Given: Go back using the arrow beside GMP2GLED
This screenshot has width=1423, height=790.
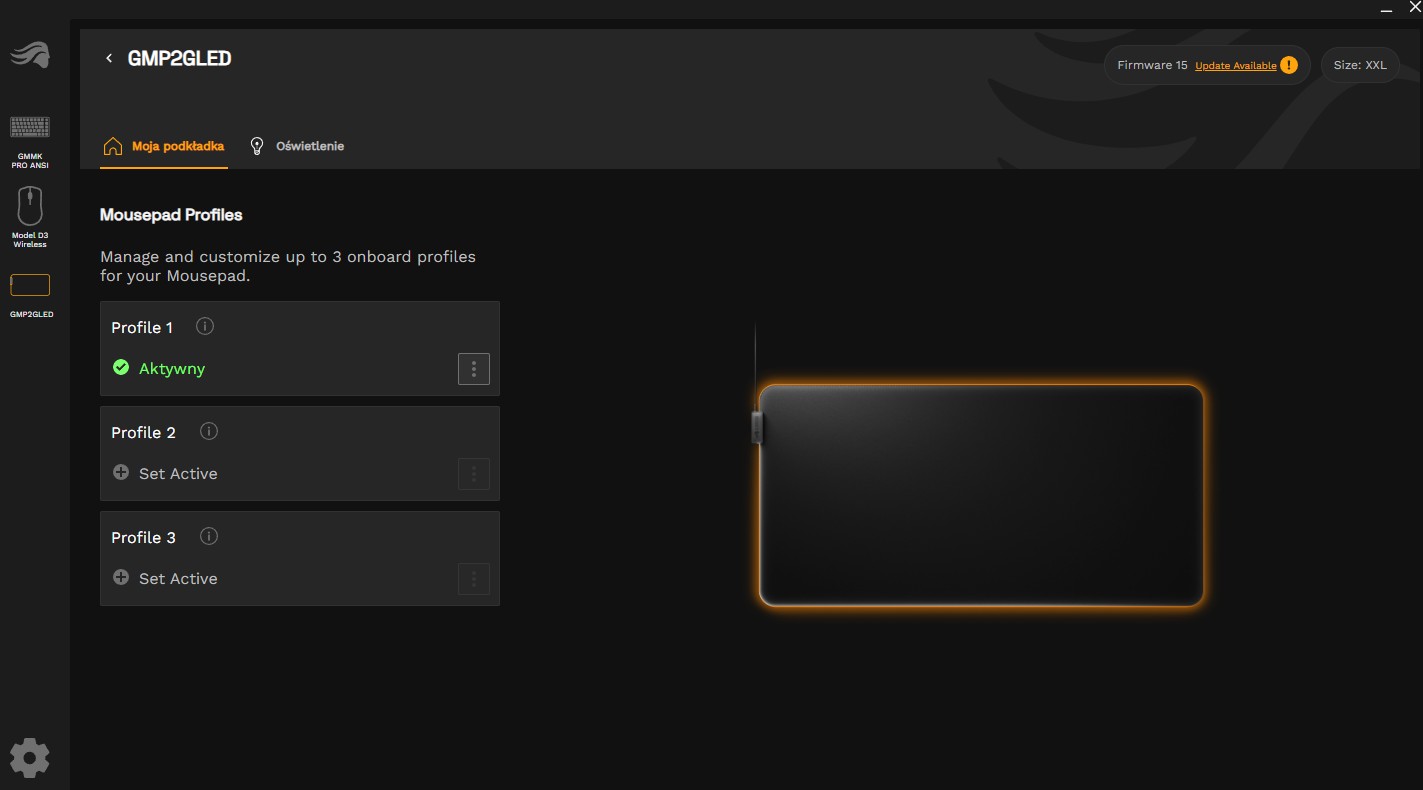Looking at the screenshot, I should (109, 59).
